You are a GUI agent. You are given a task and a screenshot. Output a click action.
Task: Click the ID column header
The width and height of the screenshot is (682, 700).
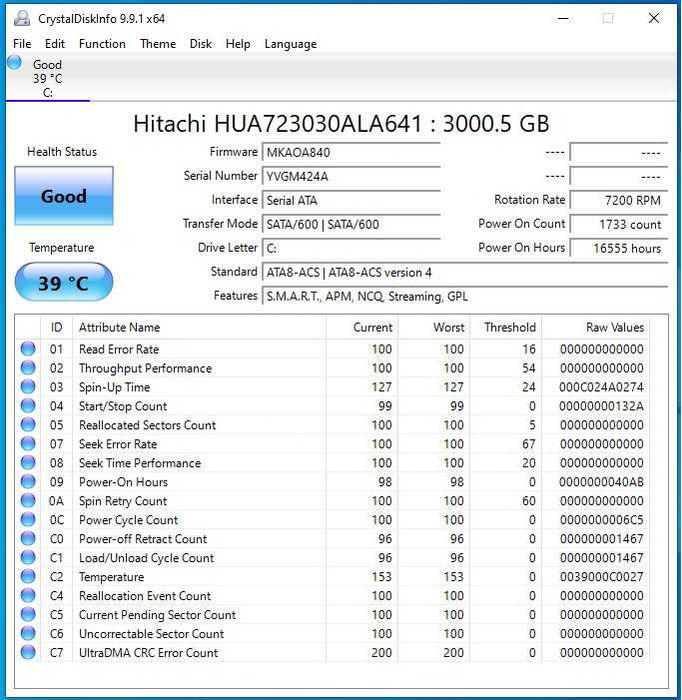[56, 327]
